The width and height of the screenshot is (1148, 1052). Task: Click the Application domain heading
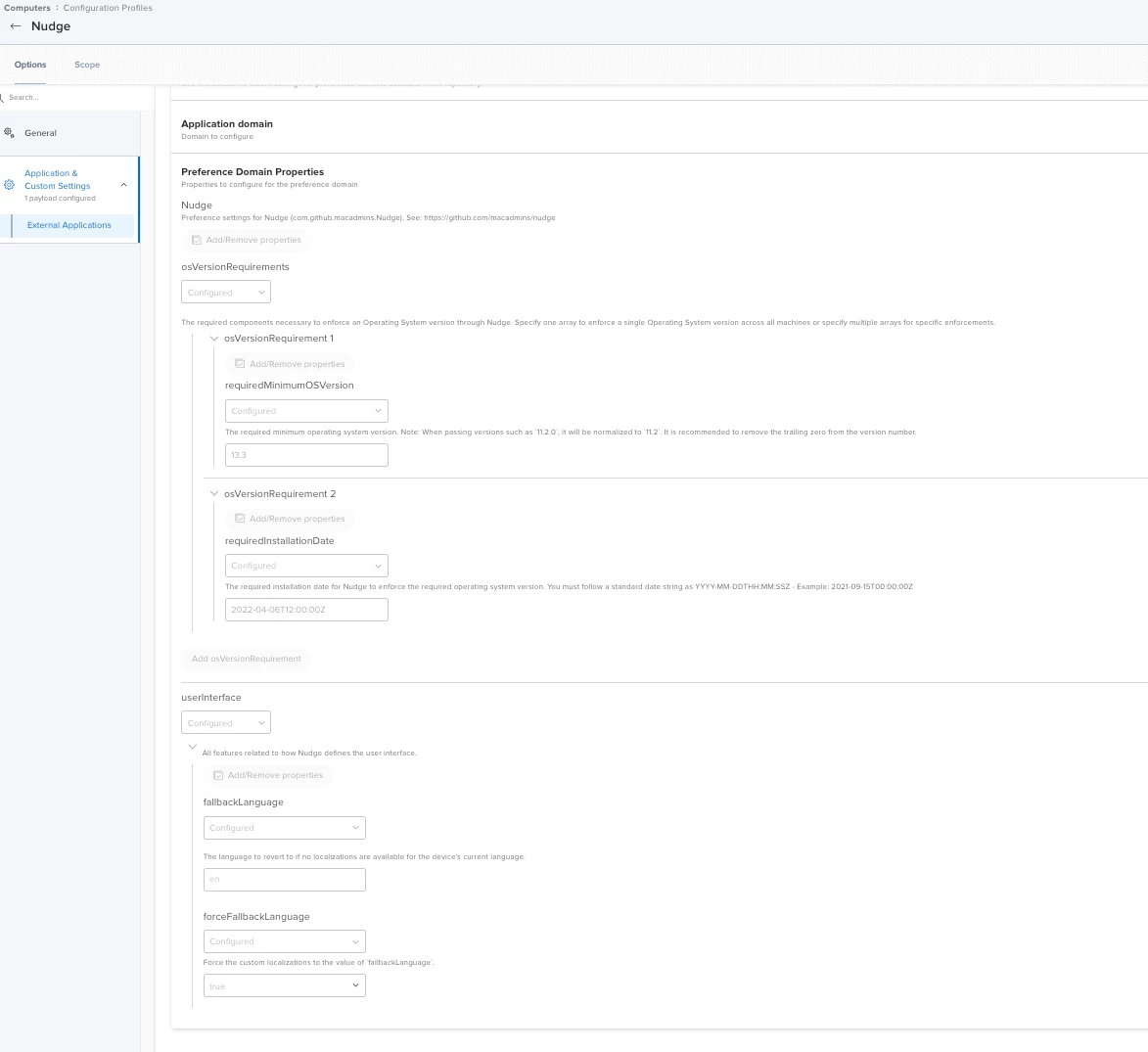[227, 123]
